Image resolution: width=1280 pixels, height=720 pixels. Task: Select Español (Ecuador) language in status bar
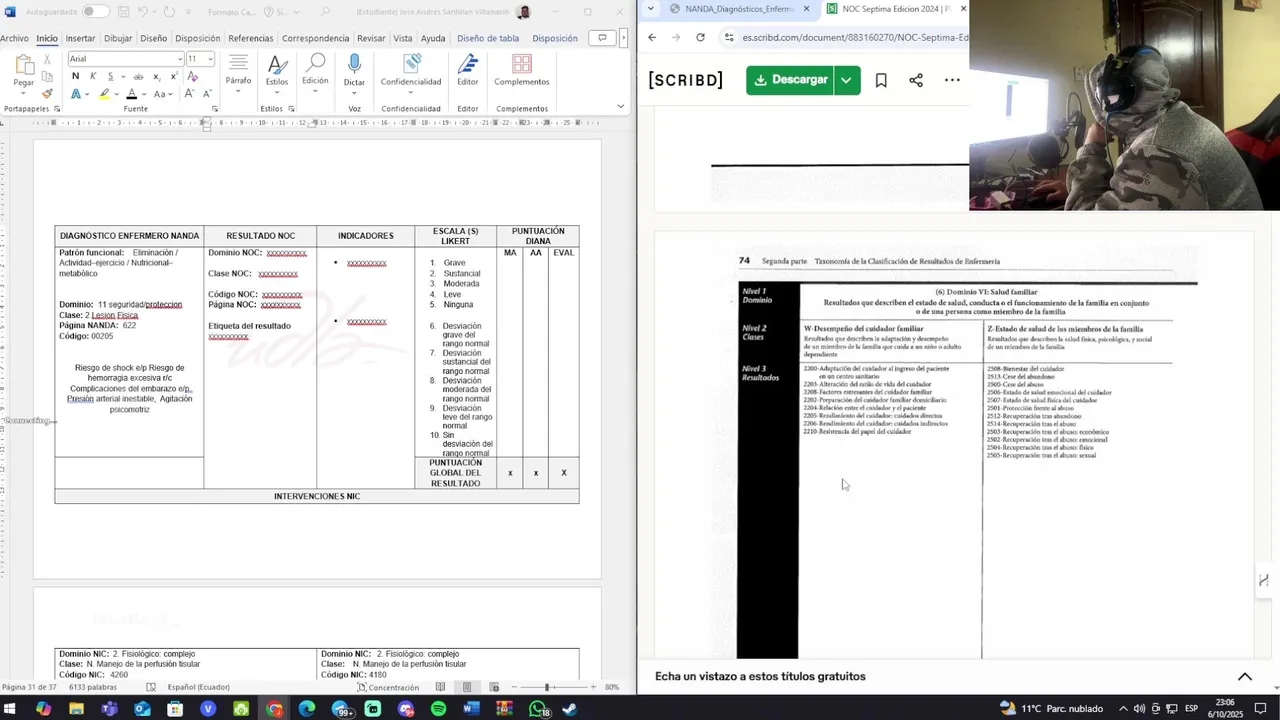point(198,687)
